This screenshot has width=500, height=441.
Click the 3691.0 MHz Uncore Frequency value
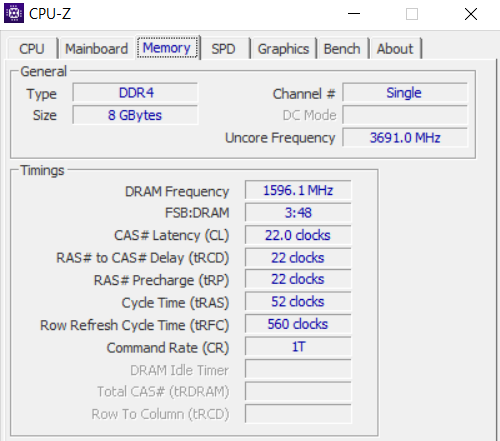405,137
